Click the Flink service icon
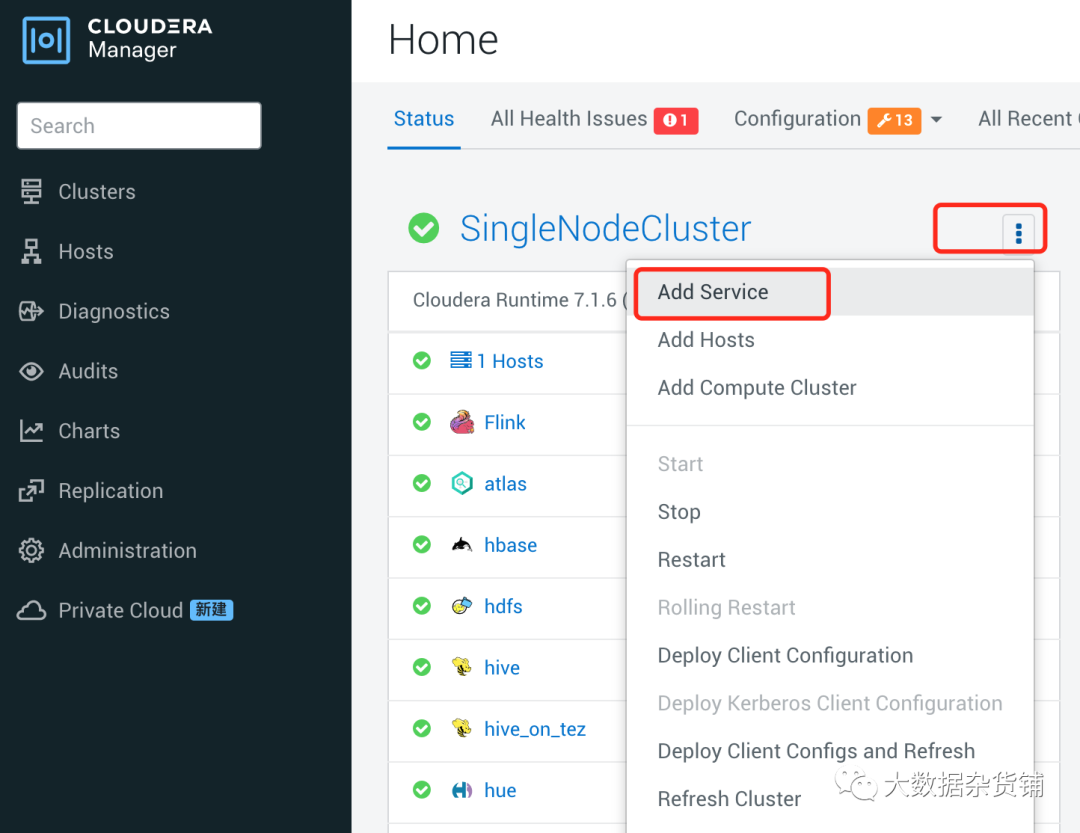Viewport: 1080px width, 833px height. tap(461, 422)
